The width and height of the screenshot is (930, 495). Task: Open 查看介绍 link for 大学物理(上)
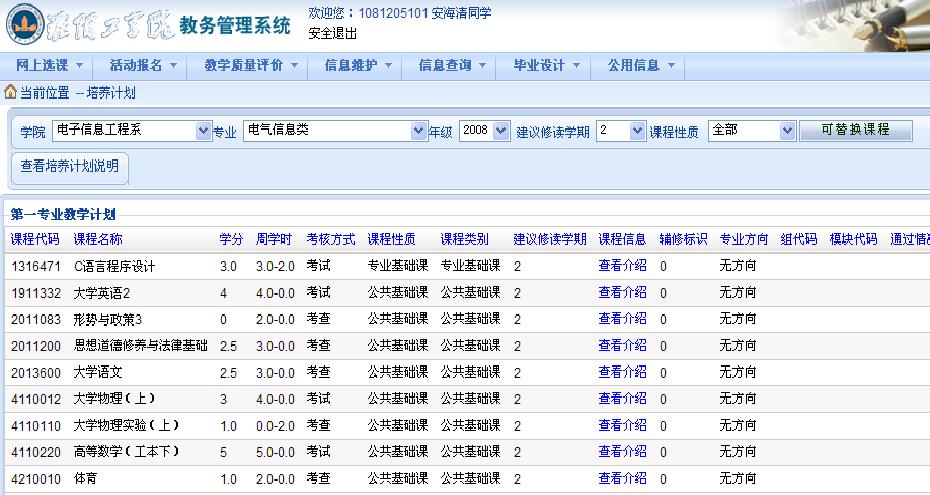click(622, 399)
